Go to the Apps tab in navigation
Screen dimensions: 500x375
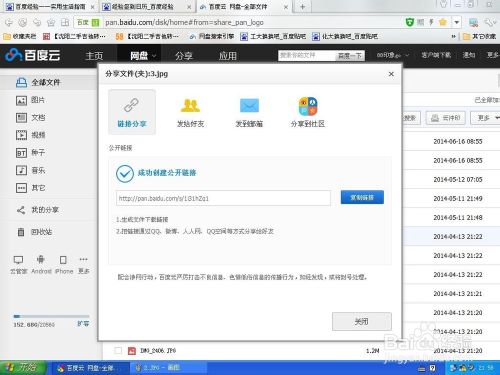pos(228,56)
